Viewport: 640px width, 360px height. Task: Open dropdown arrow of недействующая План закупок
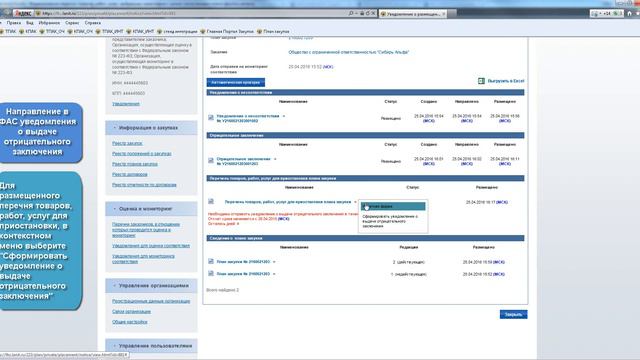(x=274, y=274)
